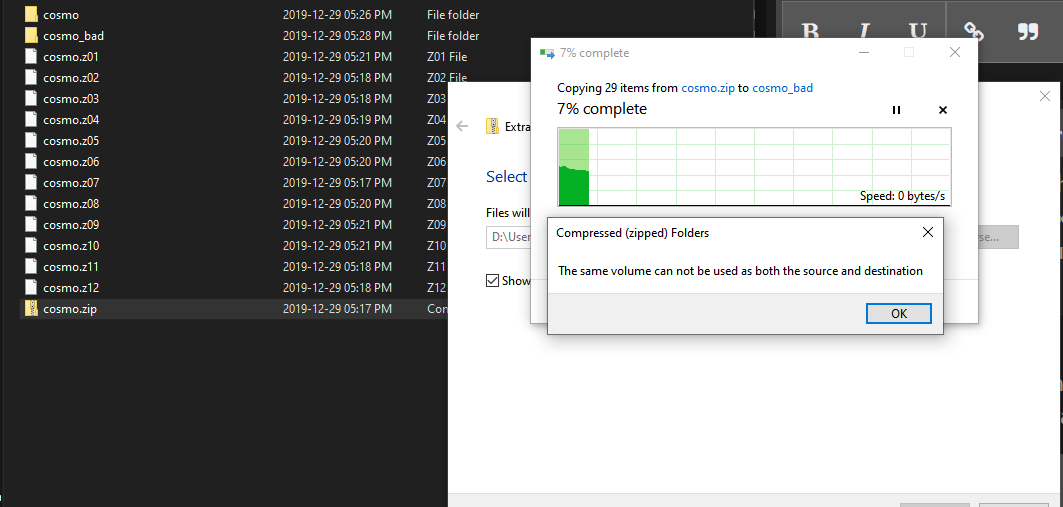The height and width of the screenshot is (507, 1063).
Task: Apply Bold formatting in the editor
Action: point(810,32)
